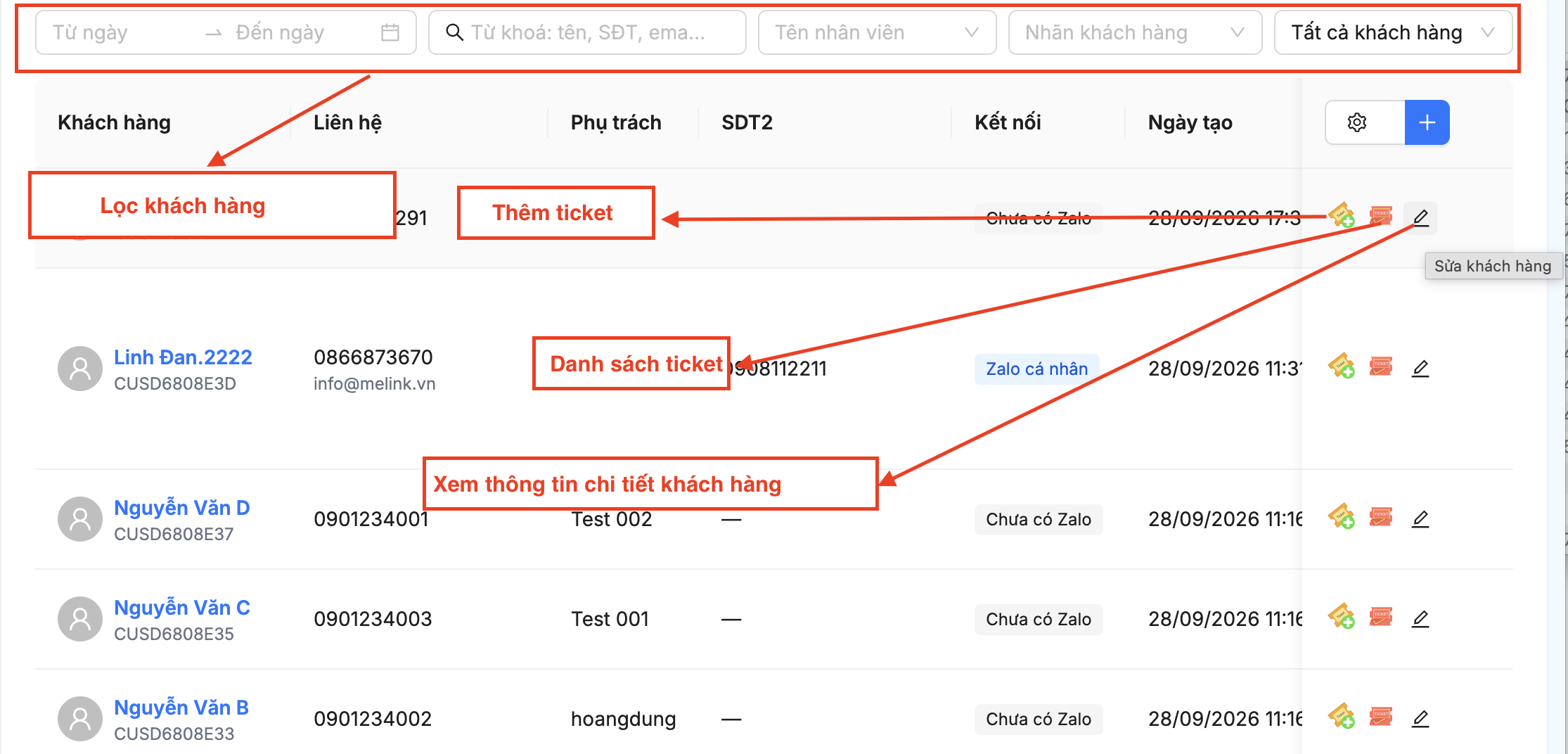
Task: Open ticket list icon in first customer row
Action: coord(1381,215)
